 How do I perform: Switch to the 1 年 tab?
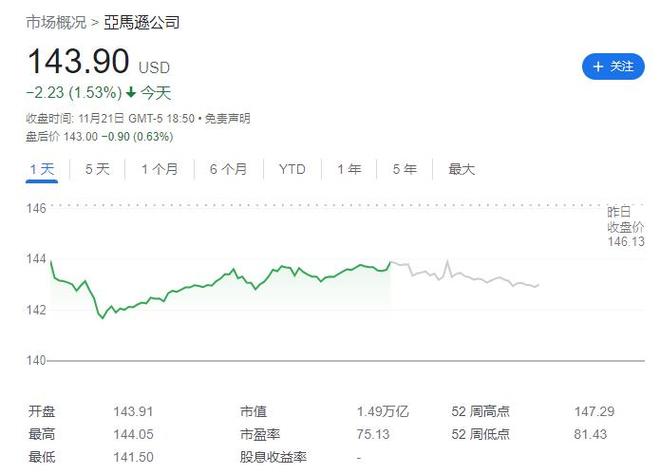point(349,169)
